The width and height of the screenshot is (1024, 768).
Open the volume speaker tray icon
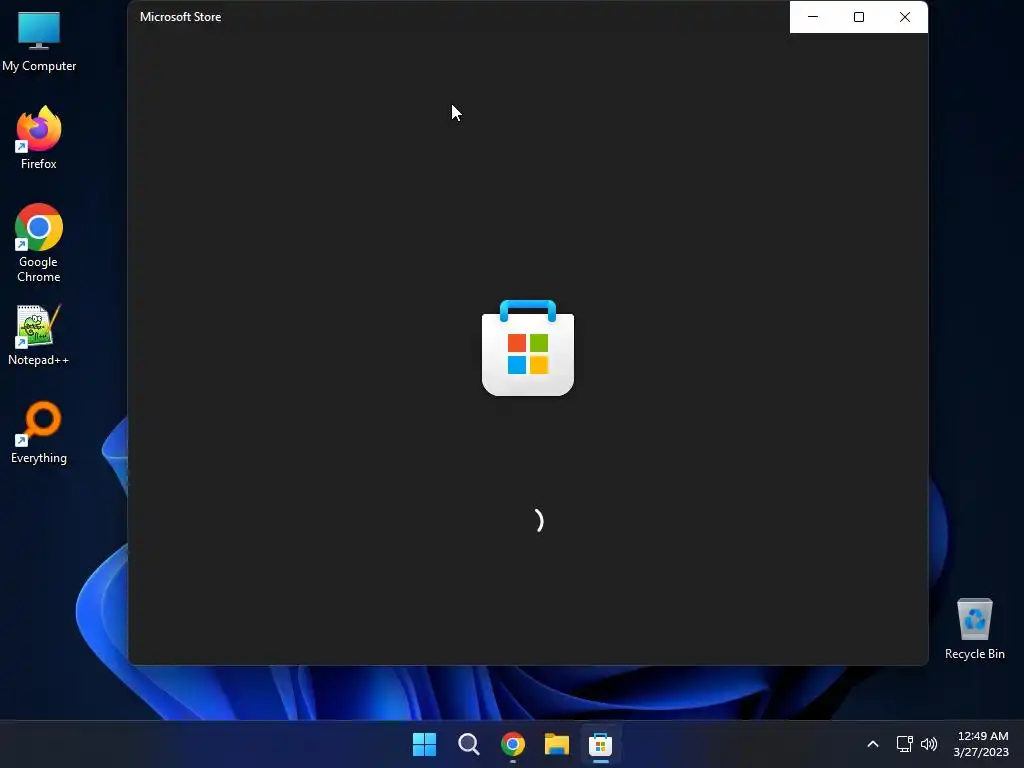pyautogui.click(x=929, y=744)
